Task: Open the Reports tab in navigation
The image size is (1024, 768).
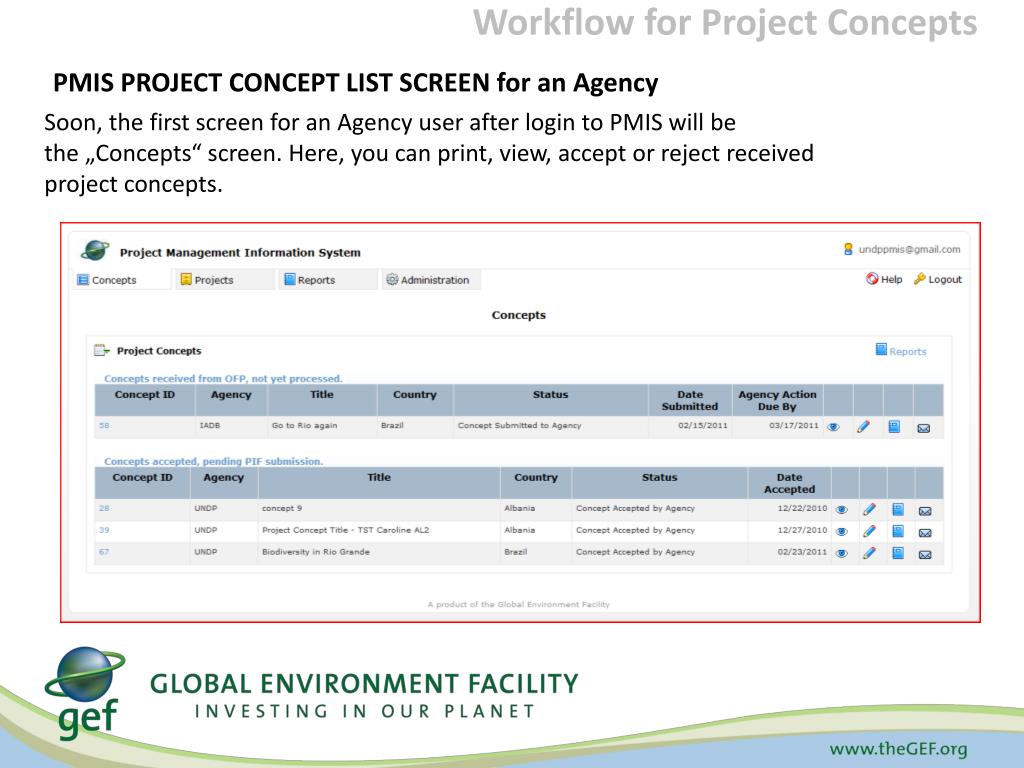Action: point(309,280)
